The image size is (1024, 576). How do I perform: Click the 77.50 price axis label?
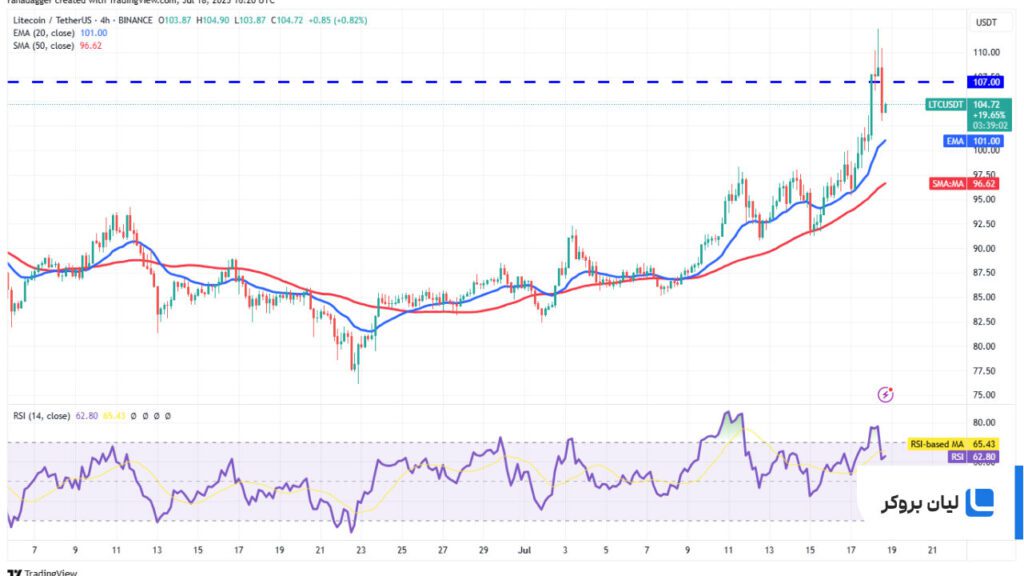(984, 371)
